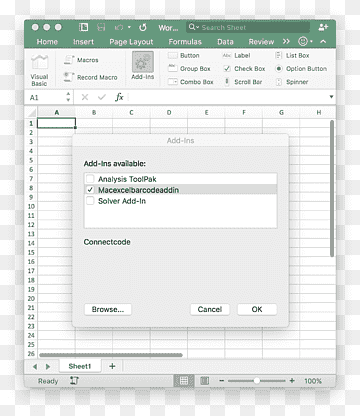Click the redo icon in title bar
The height and width of the screenshot is (416, 360).
pos(143,27)
